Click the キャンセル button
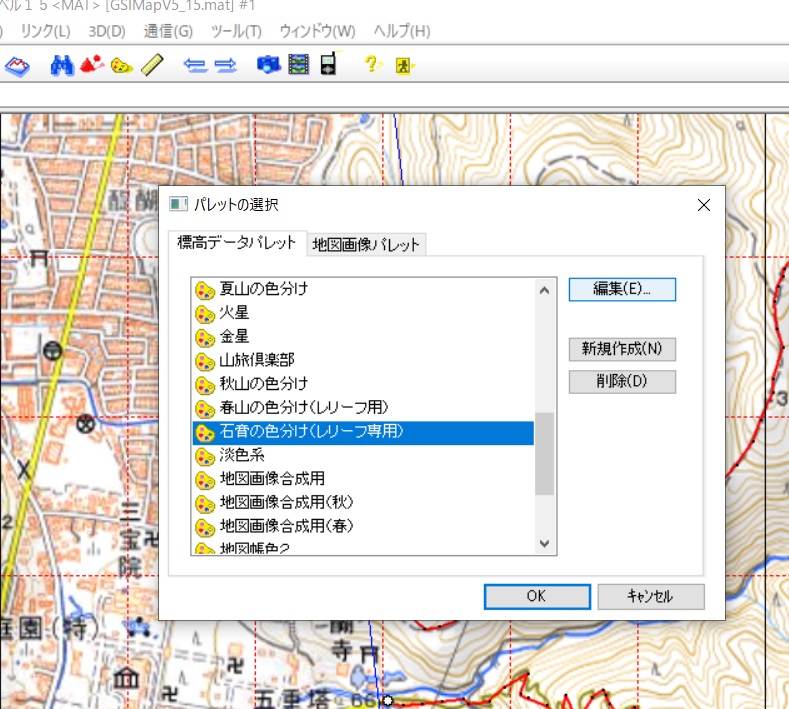This screenshot has height=709, width=789. pyautogui.click(x=651, y=596)
